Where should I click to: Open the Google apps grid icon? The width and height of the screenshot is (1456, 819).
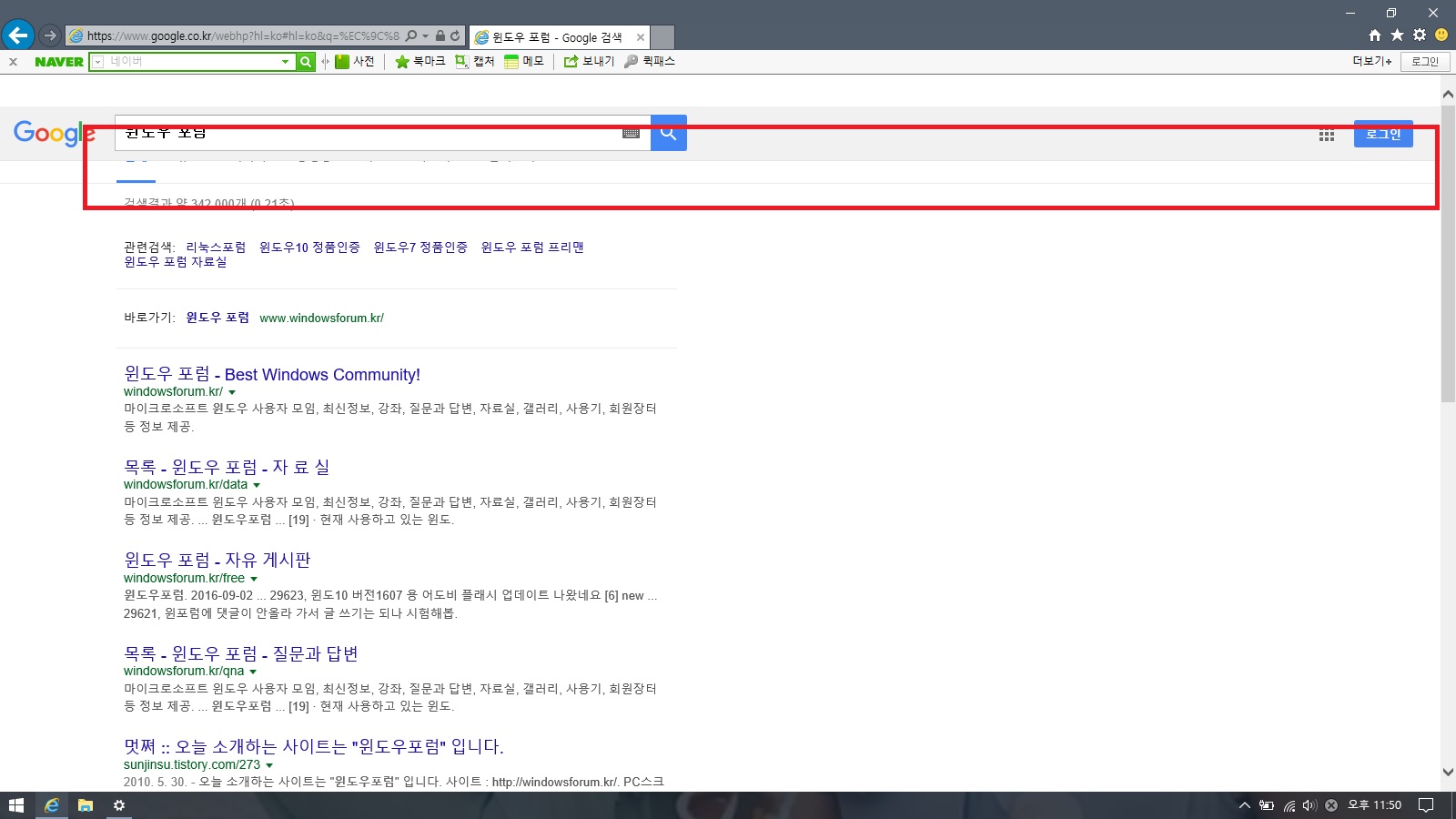1327,136
